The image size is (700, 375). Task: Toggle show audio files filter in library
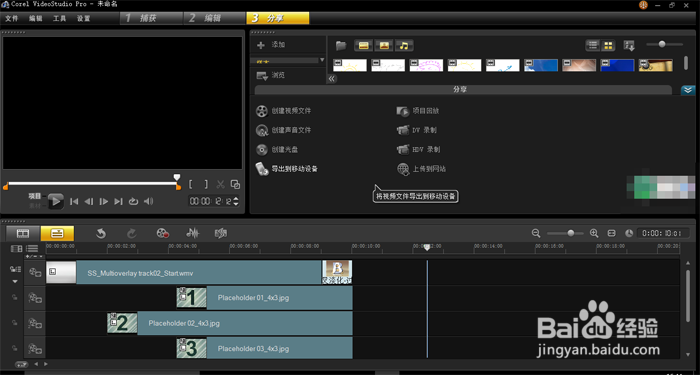click(x=404, y=45)
